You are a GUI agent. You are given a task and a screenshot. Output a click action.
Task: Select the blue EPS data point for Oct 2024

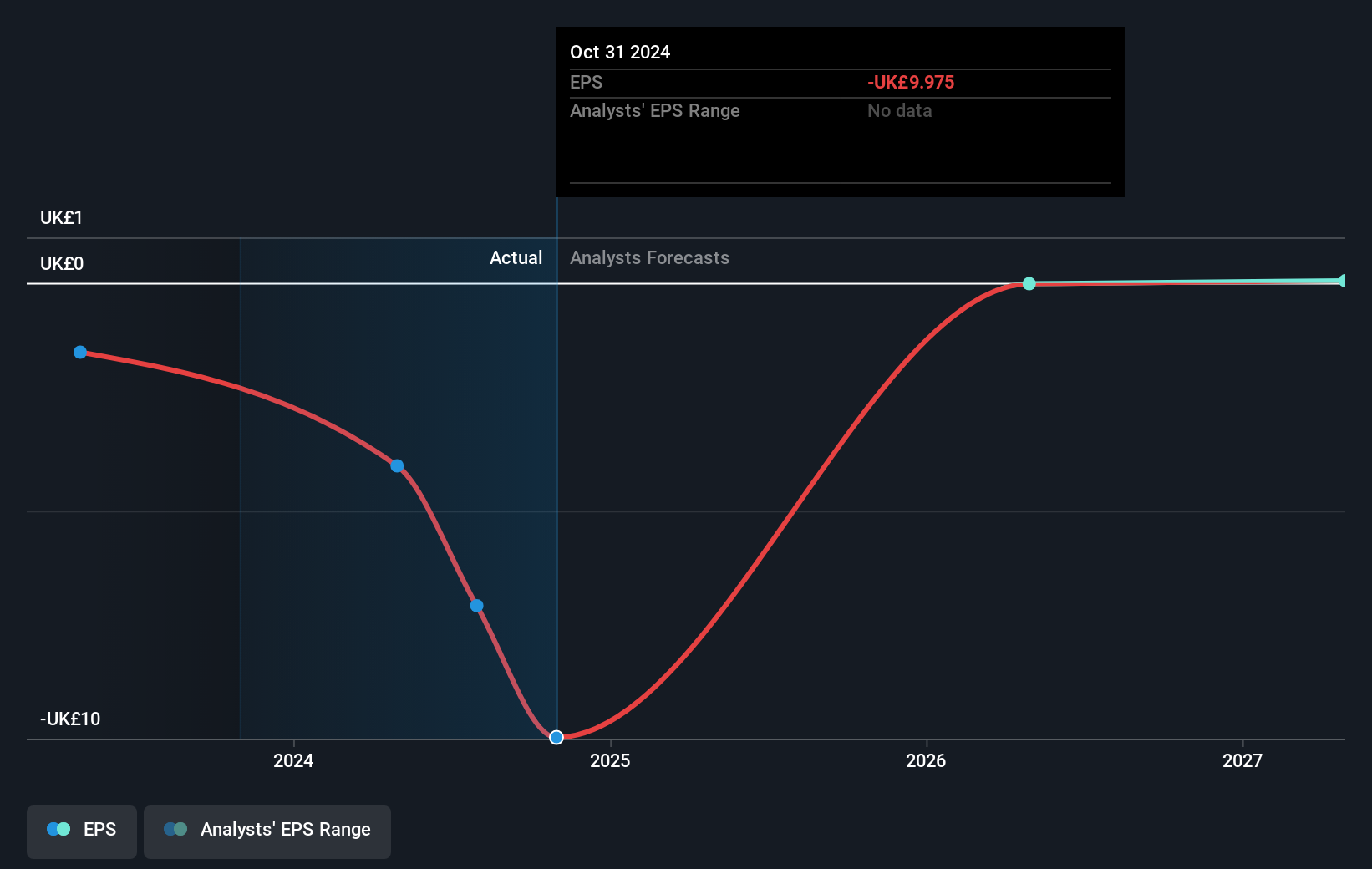coord(555,737)
